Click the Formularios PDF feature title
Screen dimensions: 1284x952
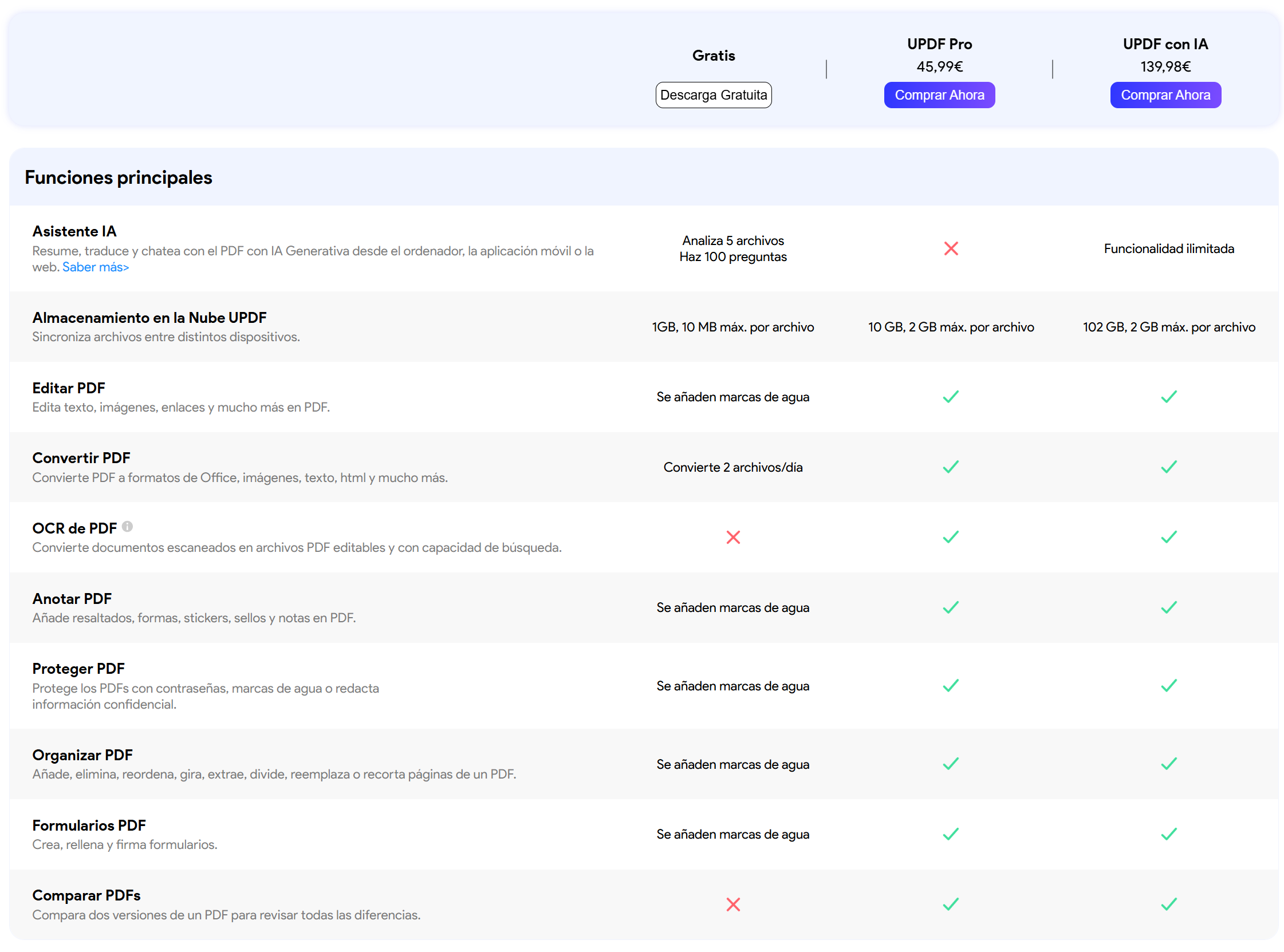coord(89,825)
